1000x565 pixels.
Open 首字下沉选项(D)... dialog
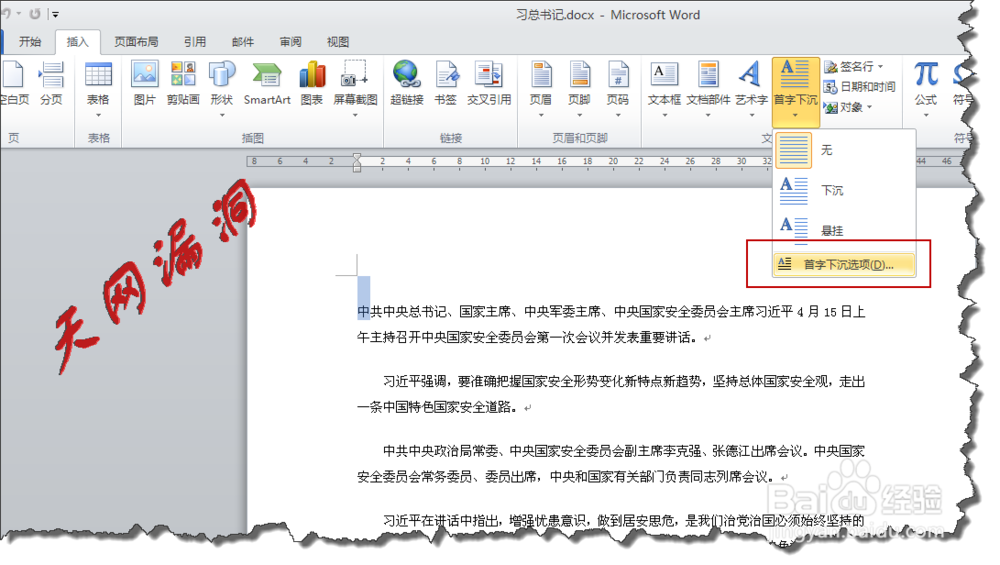[x=844, y=265]
